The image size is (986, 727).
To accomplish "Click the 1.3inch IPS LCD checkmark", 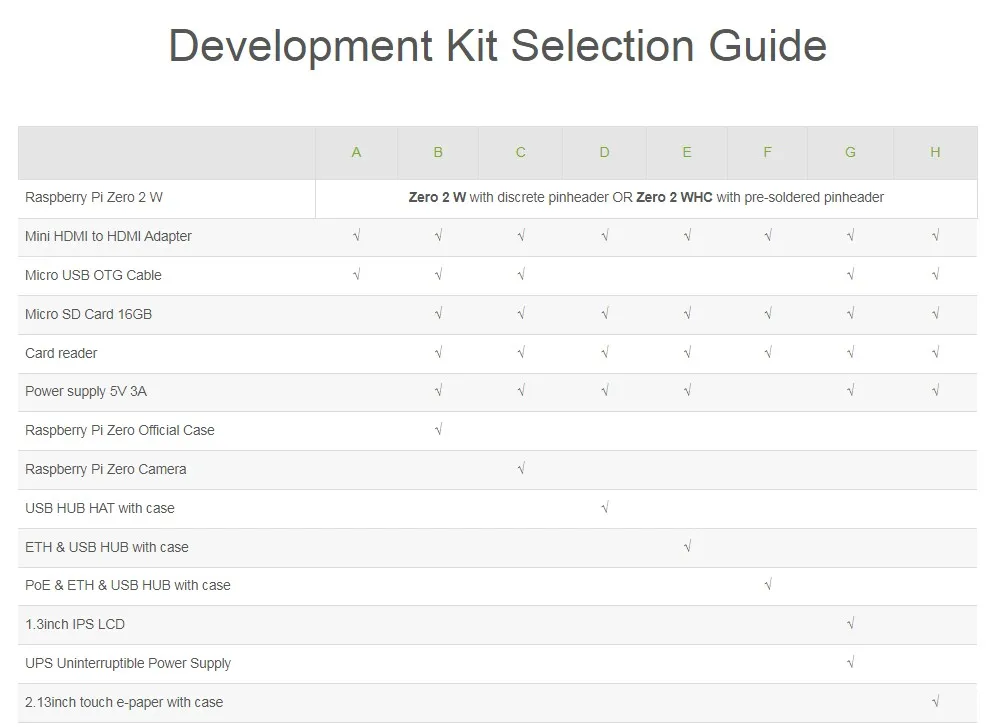I will (x=850, y=624).
